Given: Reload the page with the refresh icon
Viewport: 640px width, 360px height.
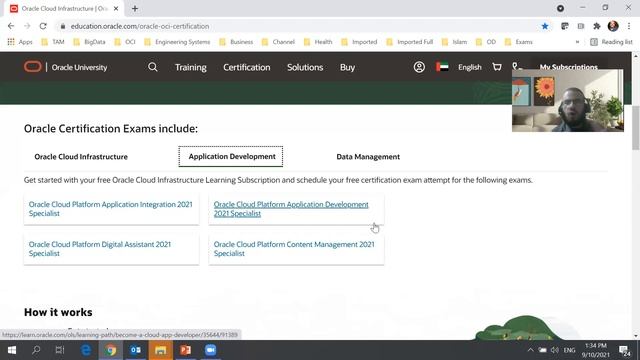Looking at the screenshot, I should (x=43, y=26).
